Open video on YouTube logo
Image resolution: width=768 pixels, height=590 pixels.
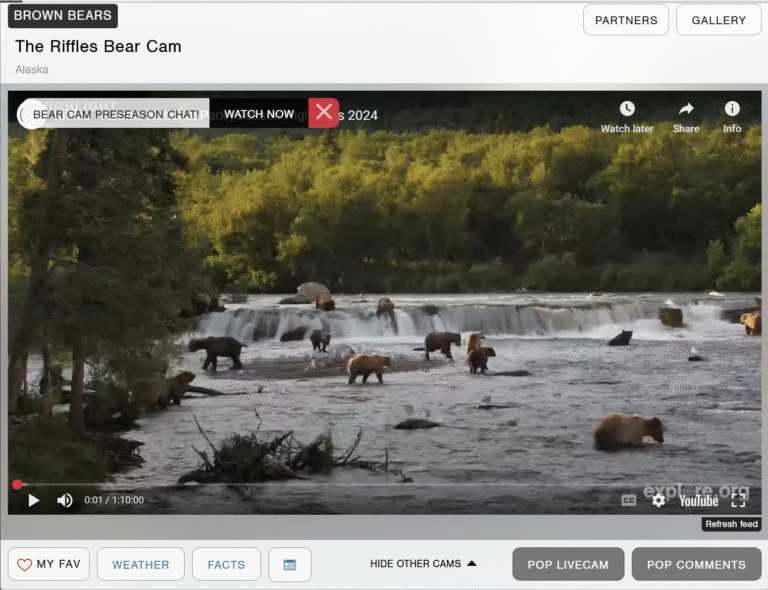click(x=698, y=500)
